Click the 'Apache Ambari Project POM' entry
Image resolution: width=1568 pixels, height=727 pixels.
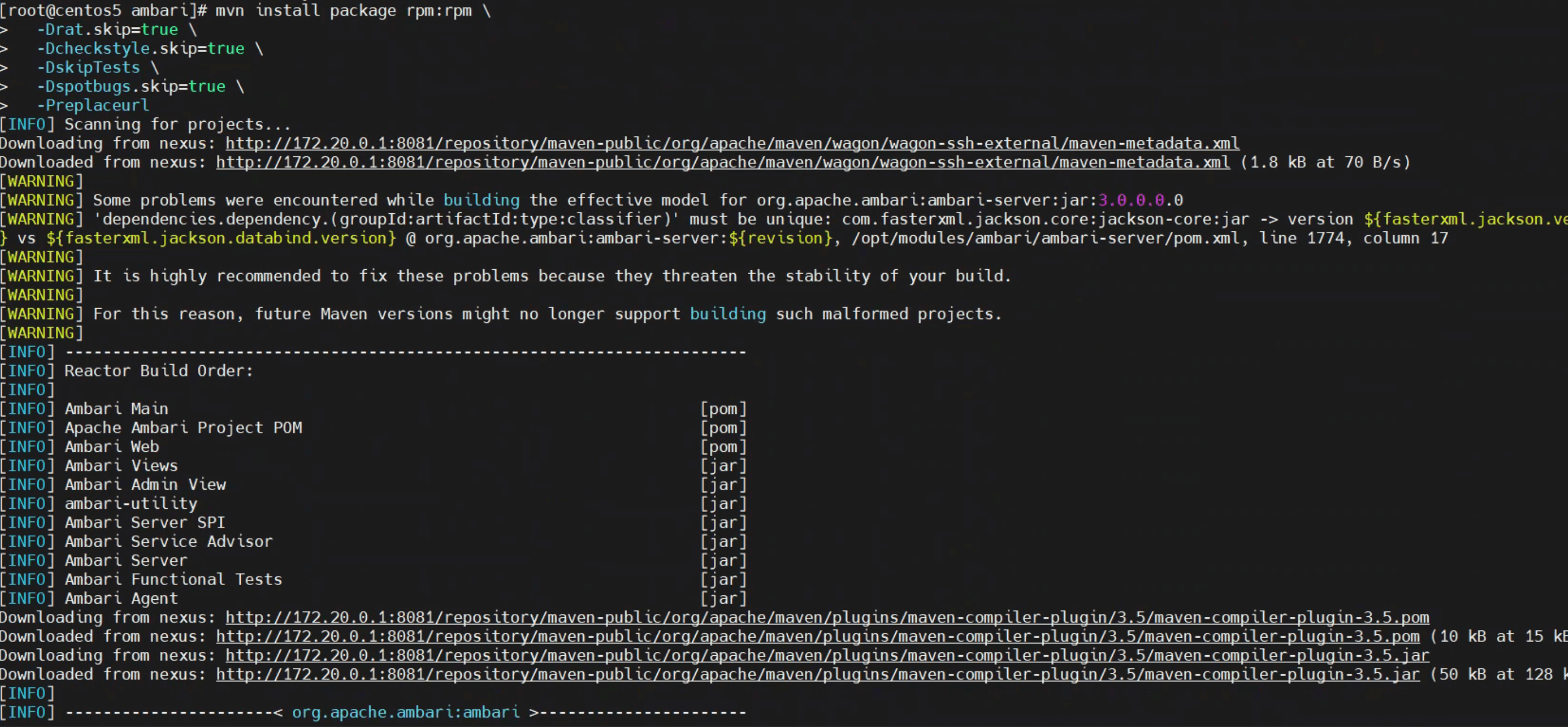[183, 428]
